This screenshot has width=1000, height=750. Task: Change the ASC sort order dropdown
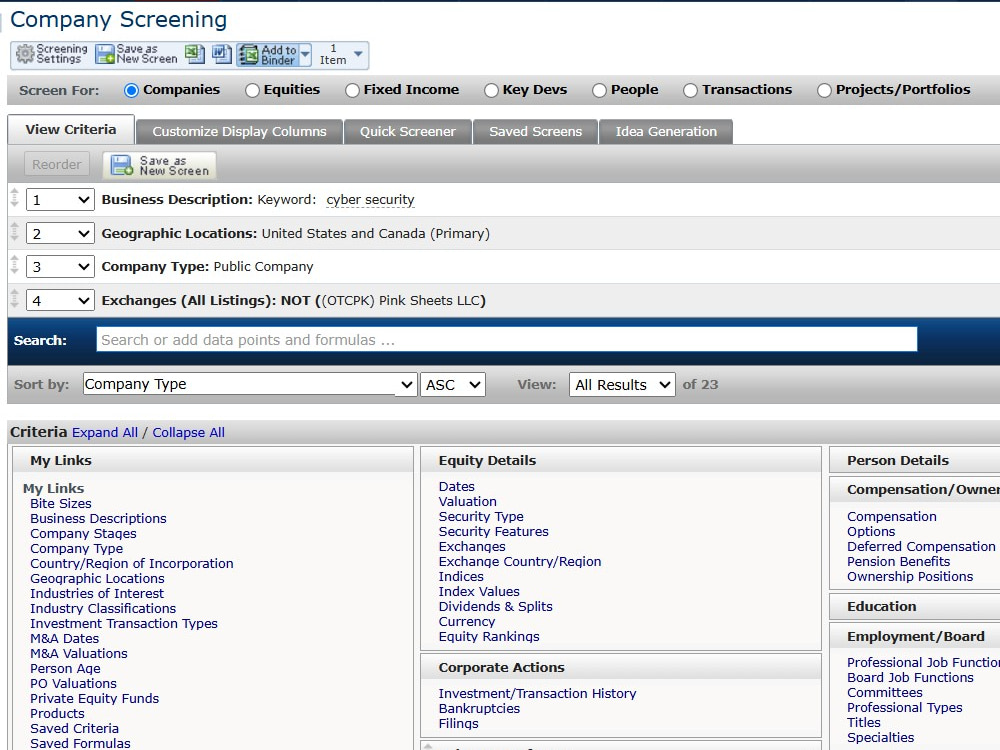pyautogui.click(x=453, y=385)
